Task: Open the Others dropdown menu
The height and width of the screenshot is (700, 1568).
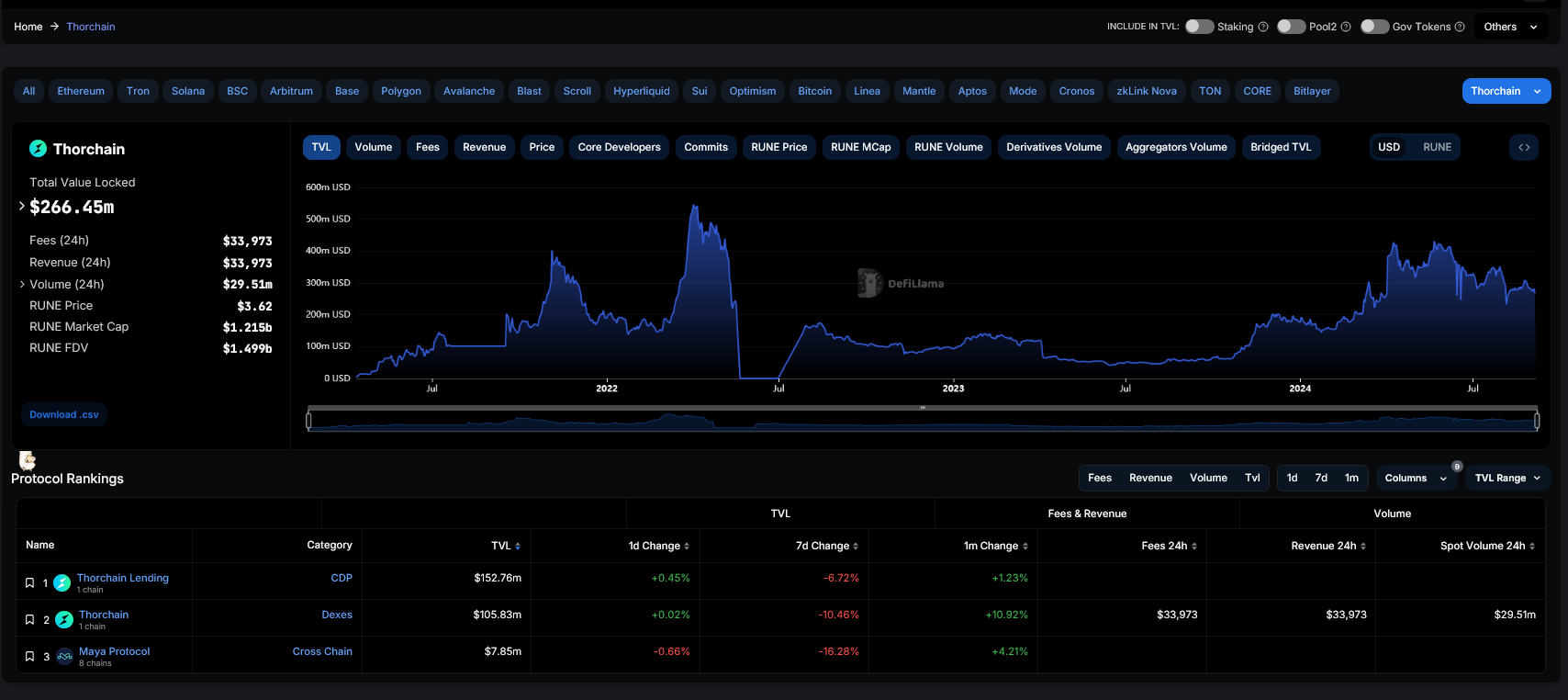Action: pyautogui.click(x=1510, y=27)
